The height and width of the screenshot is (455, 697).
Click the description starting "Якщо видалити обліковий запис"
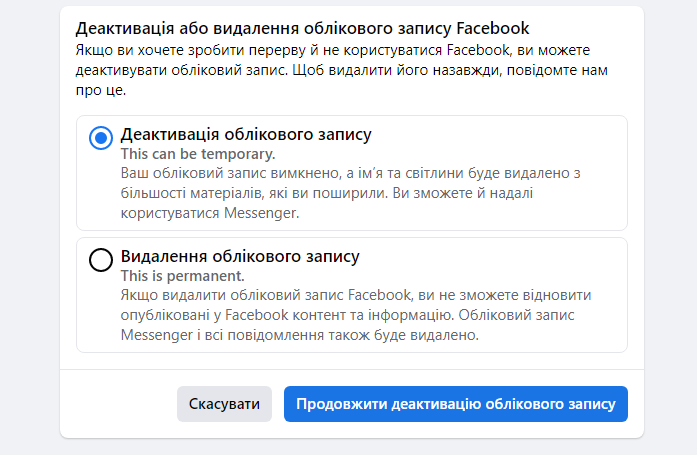coord(356,315)
